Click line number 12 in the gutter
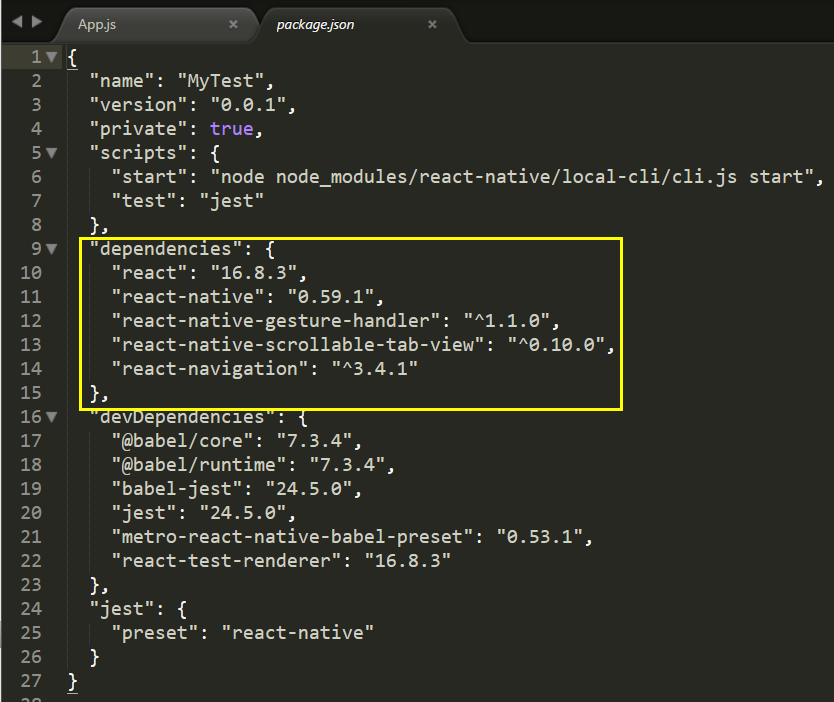 click(x=31, y=321)
